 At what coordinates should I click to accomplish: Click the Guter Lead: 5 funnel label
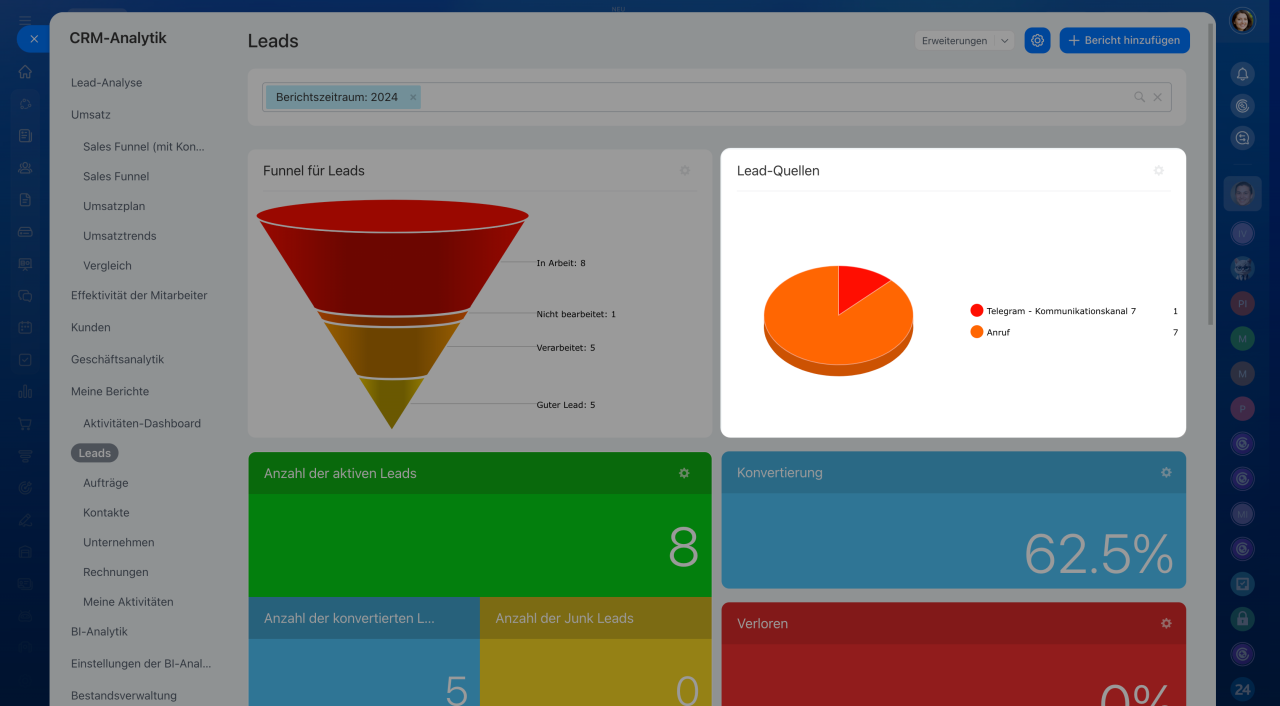click(x=566, y=405)
